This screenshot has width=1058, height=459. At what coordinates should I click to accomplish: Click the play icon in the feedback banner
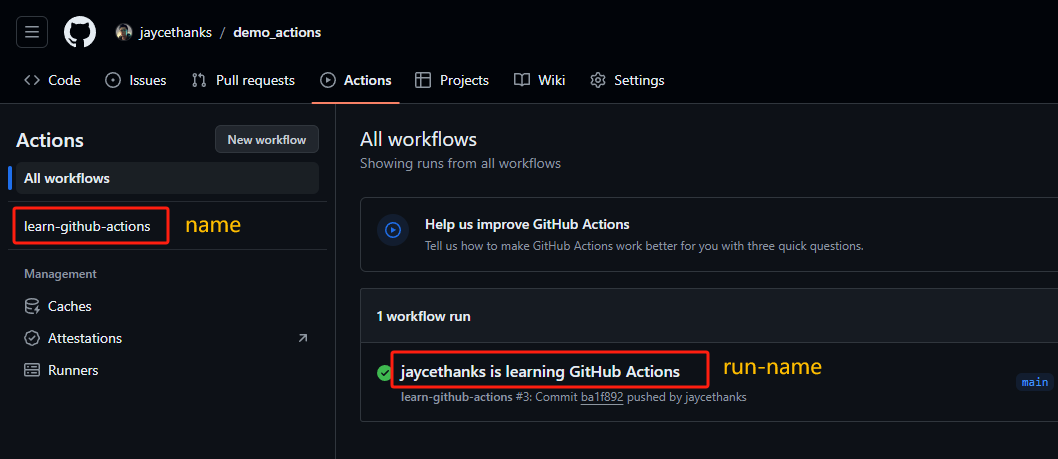(393, 230)
